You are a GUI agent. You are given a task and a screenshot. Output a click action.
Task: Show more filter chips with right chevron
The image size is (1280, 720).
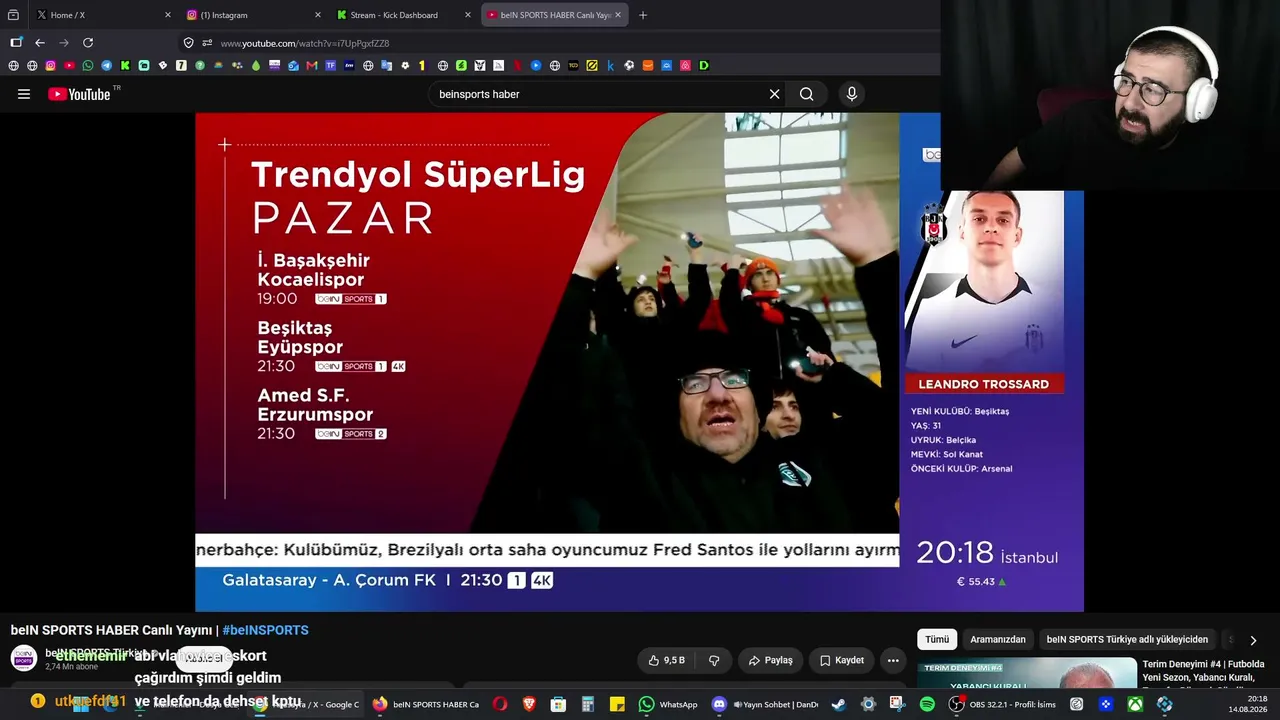(1253, 640)
